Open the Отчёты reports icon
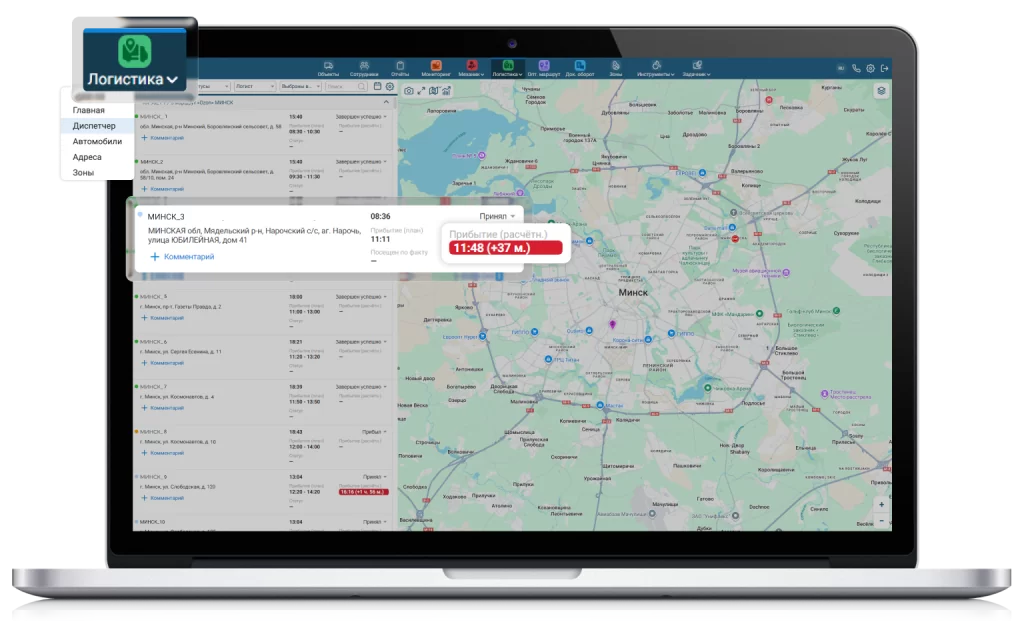Viewport: 1024px width, 640px height. pos(400,68)
